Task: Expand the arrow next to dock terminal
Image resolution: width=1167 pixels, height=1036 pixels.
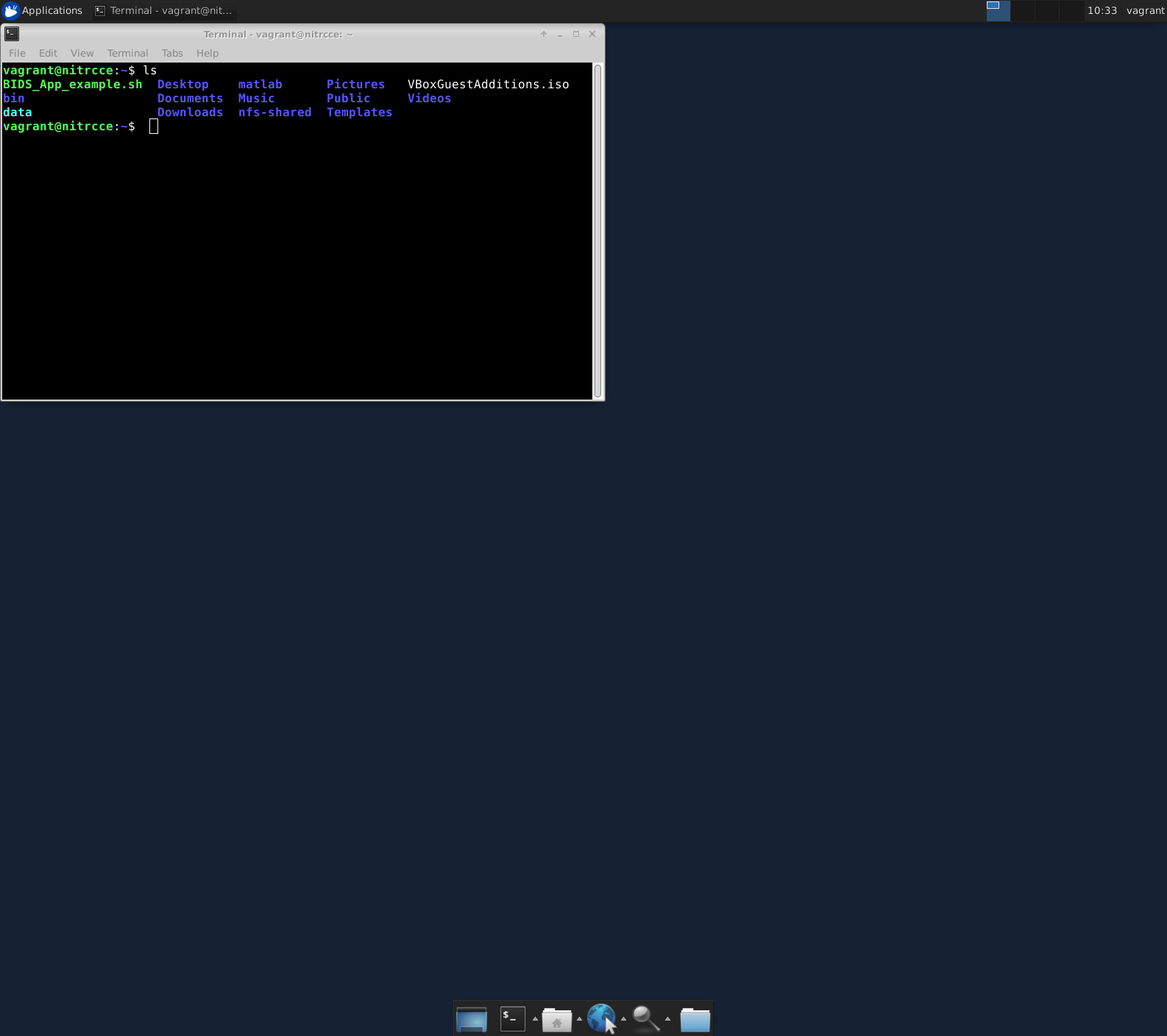Action: pyautogui.click(x=535, y=1019)
